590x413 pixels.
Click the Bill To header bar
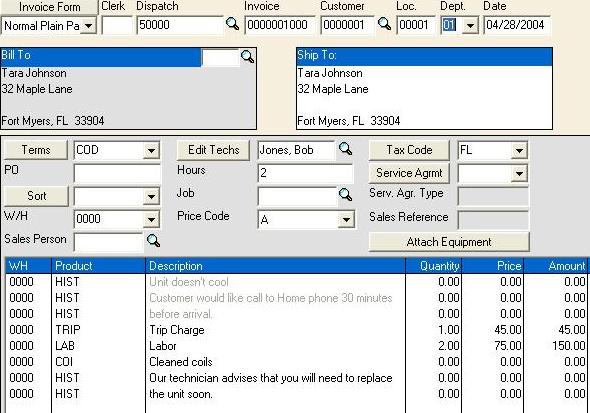click(101, 57)
